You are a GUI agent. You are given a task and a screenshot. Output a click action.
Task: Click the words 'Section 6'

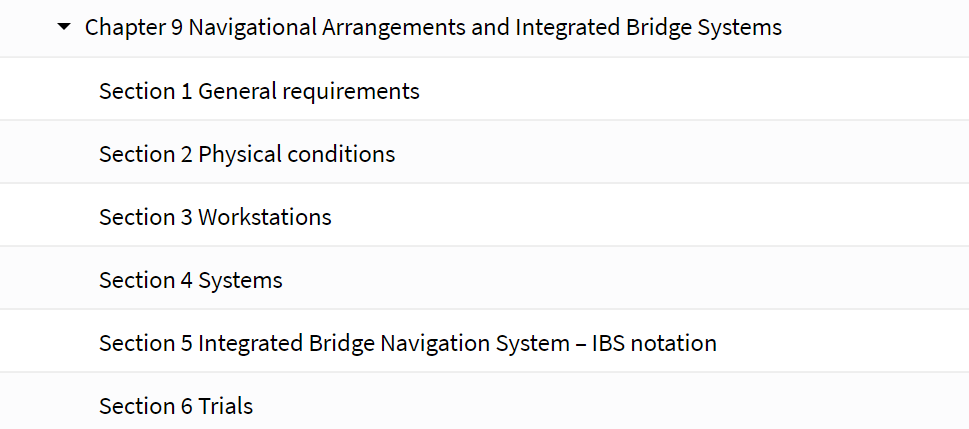point(146,406)
